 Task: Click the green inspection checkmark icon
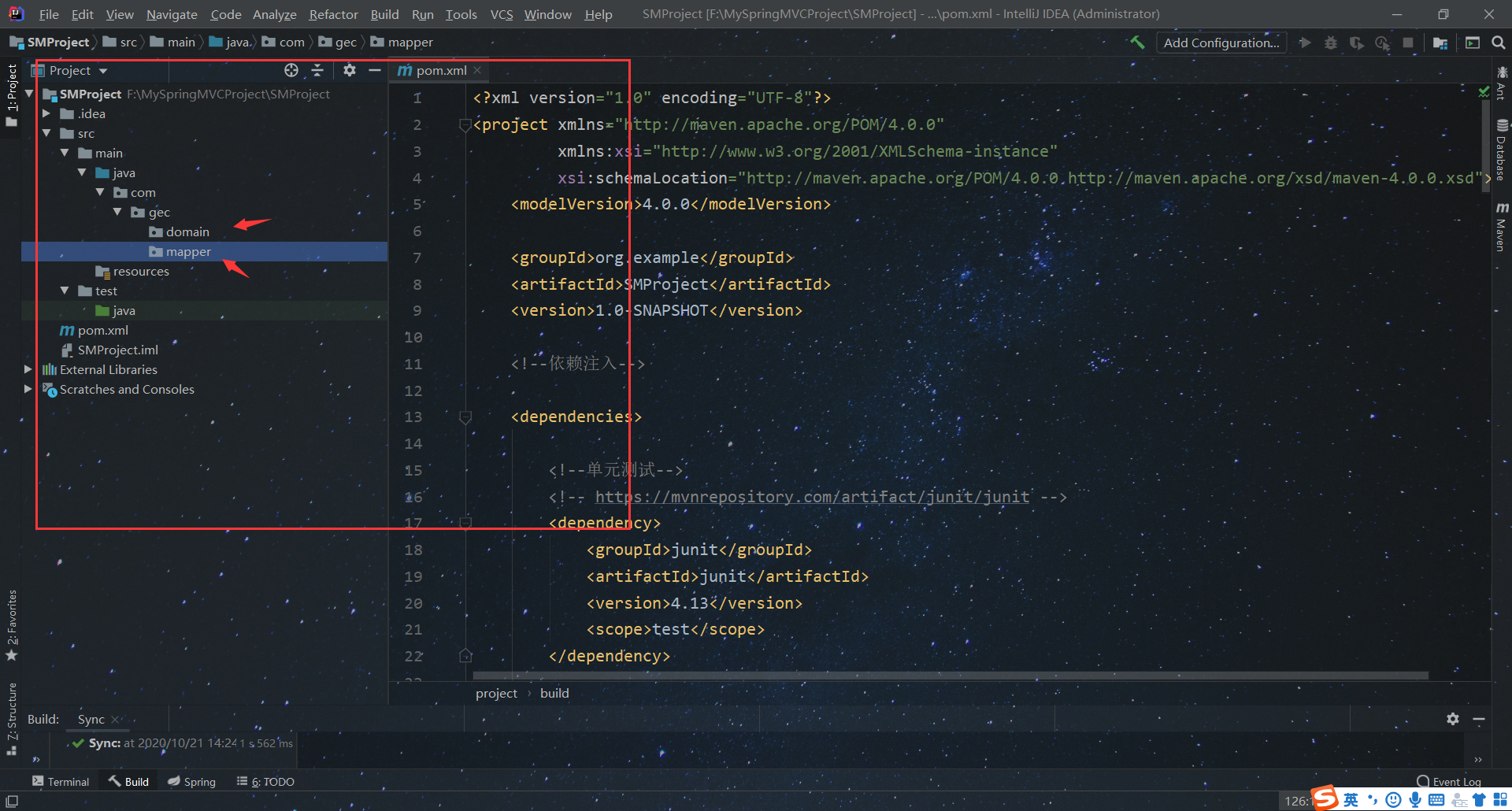coord(1484,92)
